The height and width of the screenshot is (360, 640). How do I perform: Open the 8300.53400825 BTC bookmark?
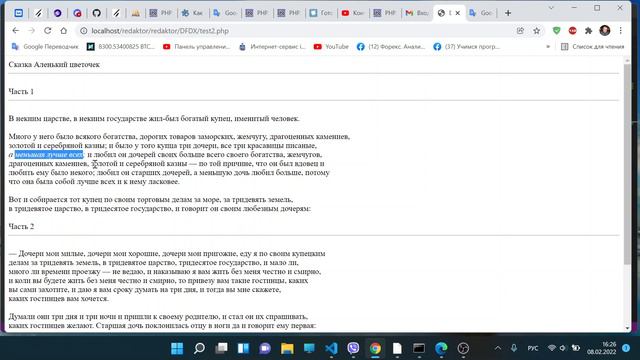(x=121, y=47)
